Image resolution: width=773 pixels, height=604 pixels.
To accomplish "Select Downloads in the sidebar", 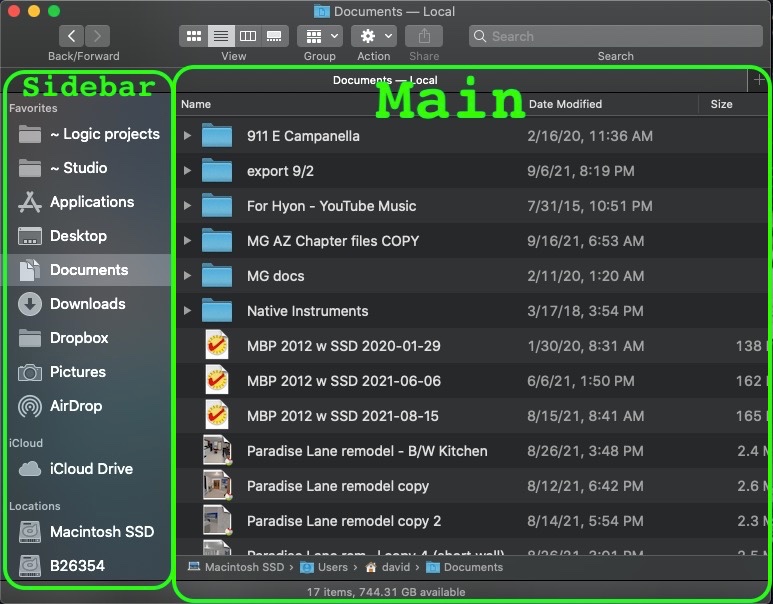I will [87, 304].
